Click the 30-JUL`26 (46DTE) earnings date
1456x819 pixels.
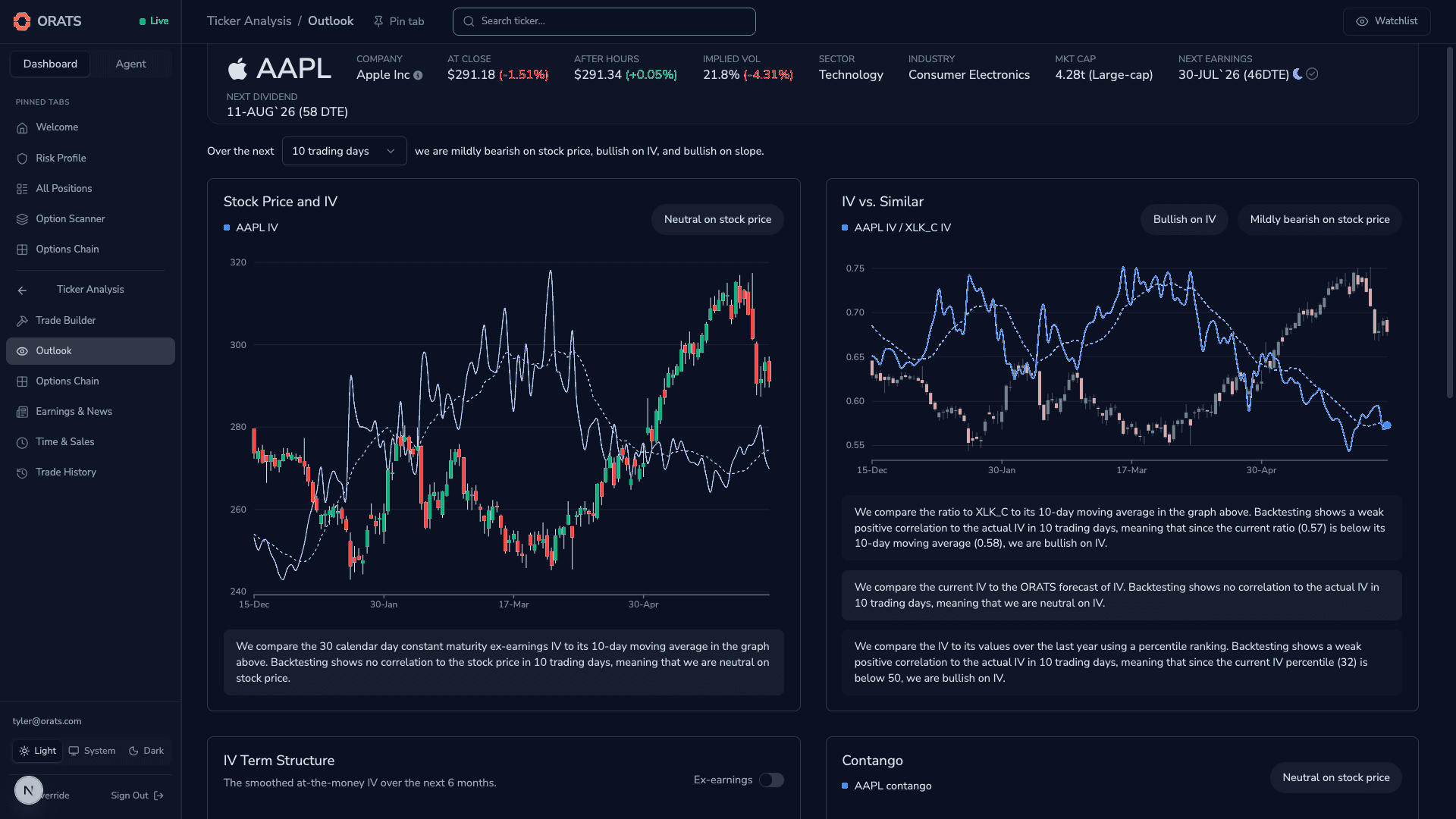(x=1233, y=74)
